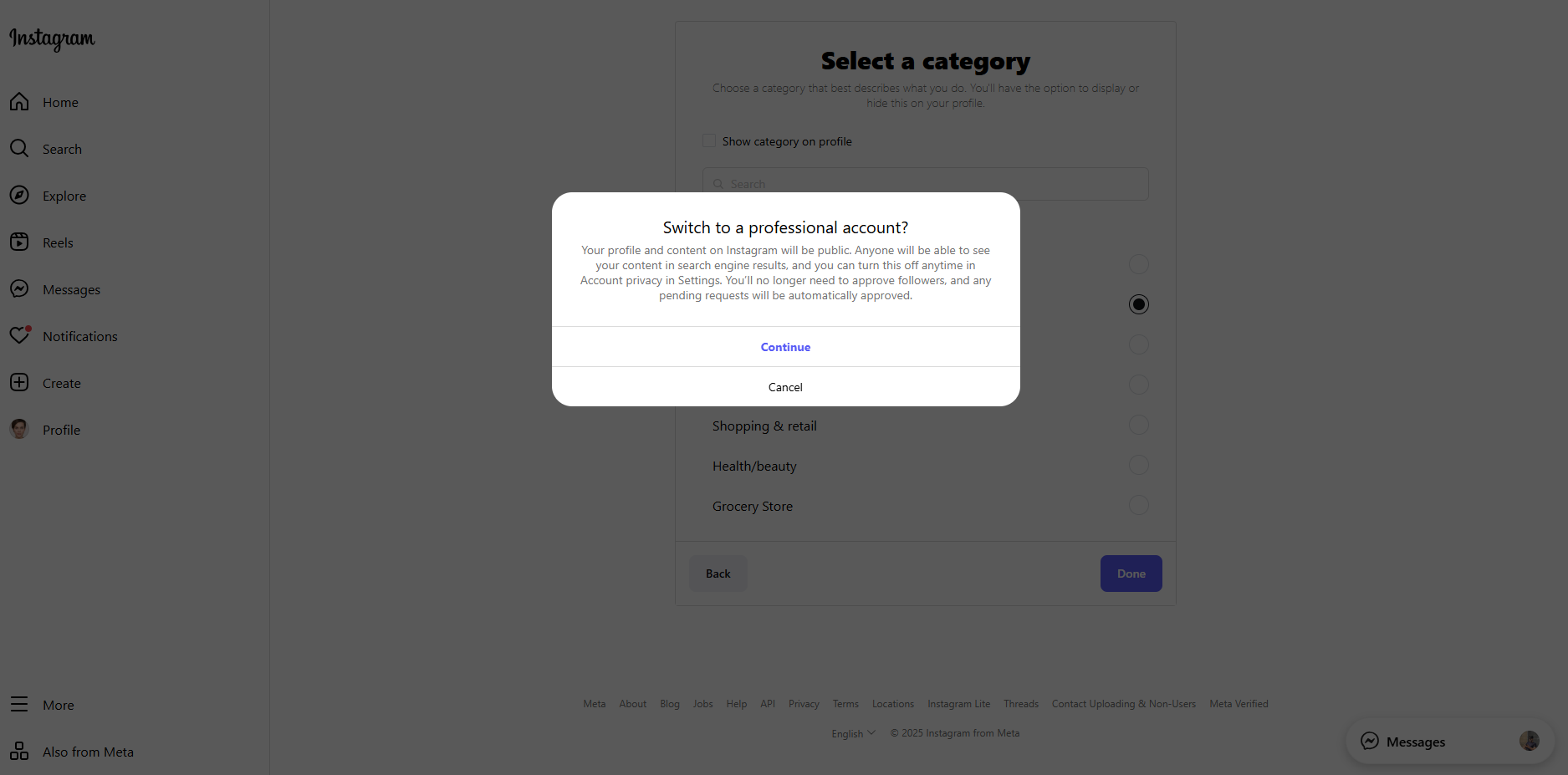Open the Instagram logo home link
The width and height of the screenshot is (1568, 775).
tap(52, 38)
